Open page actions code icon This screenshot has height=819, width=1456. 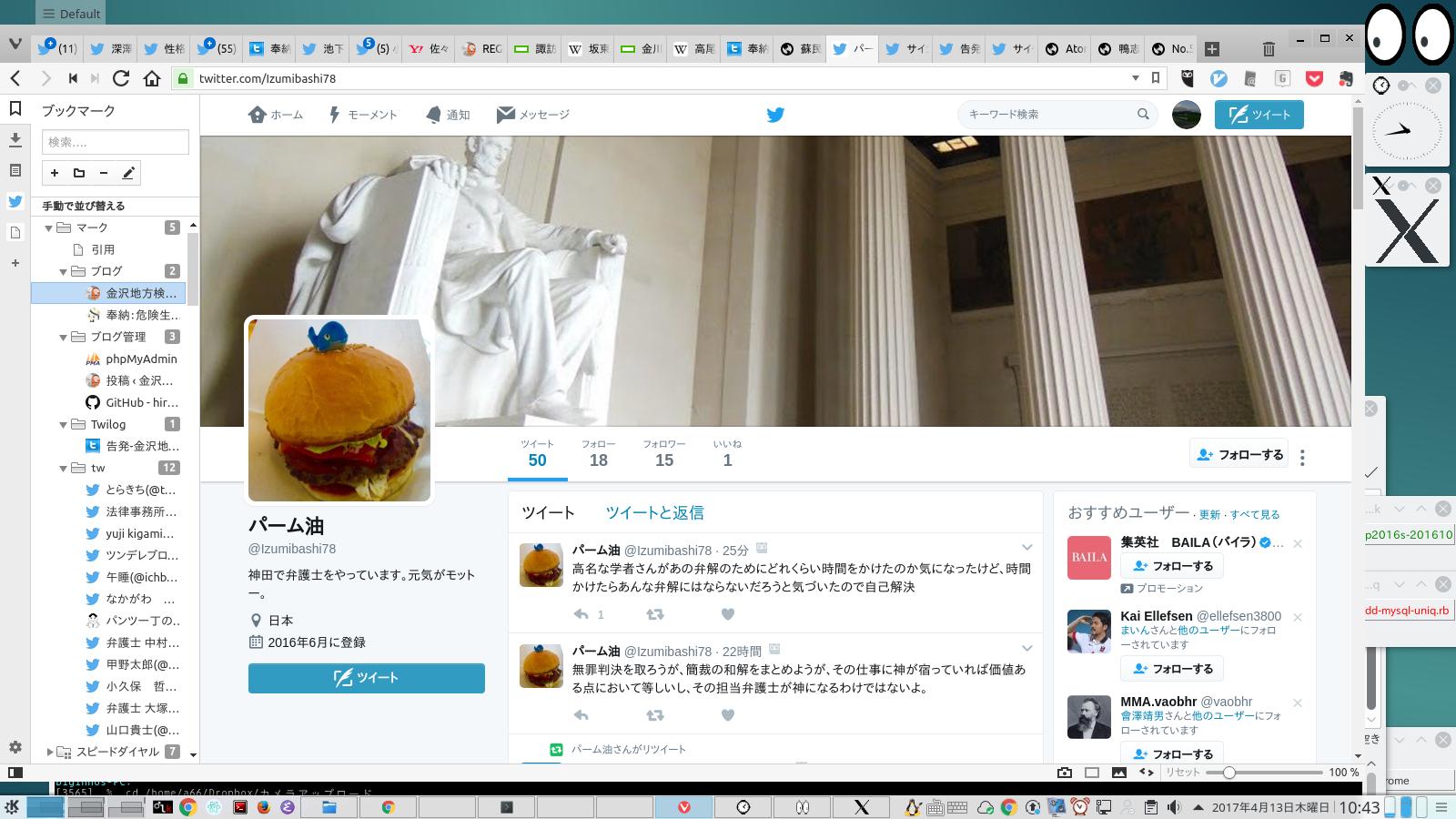(x=1147, y=773)
